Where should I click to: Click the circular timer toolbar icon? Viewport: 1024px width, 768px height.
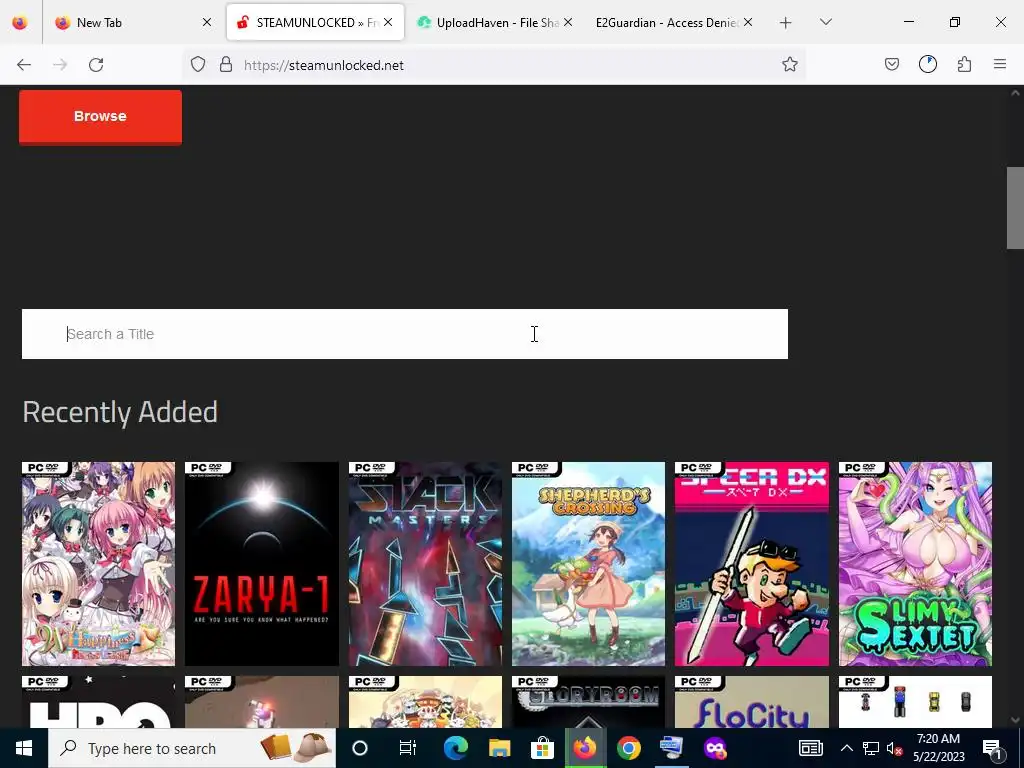[927, 64]
